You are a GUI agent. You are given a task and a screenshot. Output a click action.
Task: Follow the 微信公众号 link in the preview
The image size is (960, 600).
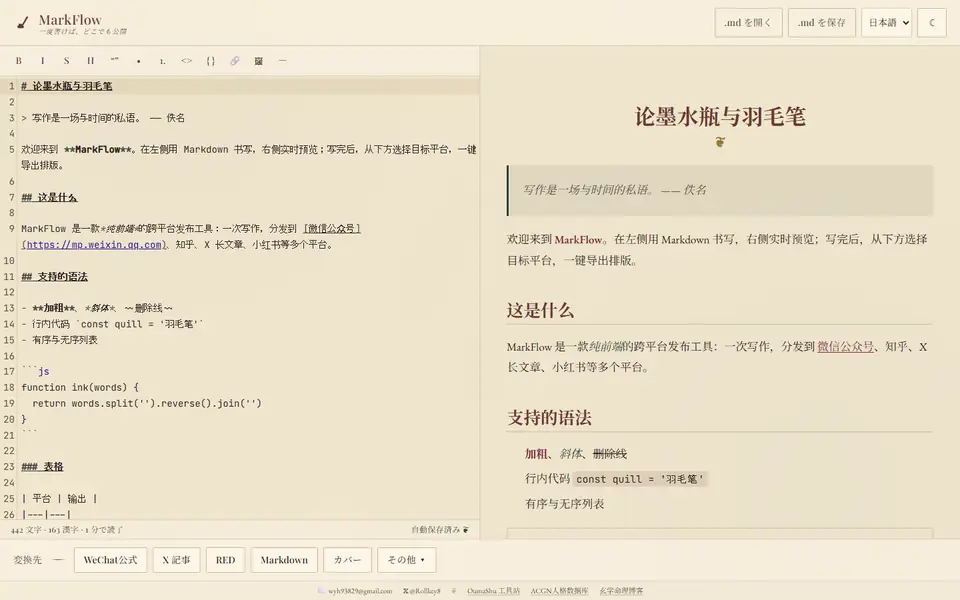coord(846,347)
